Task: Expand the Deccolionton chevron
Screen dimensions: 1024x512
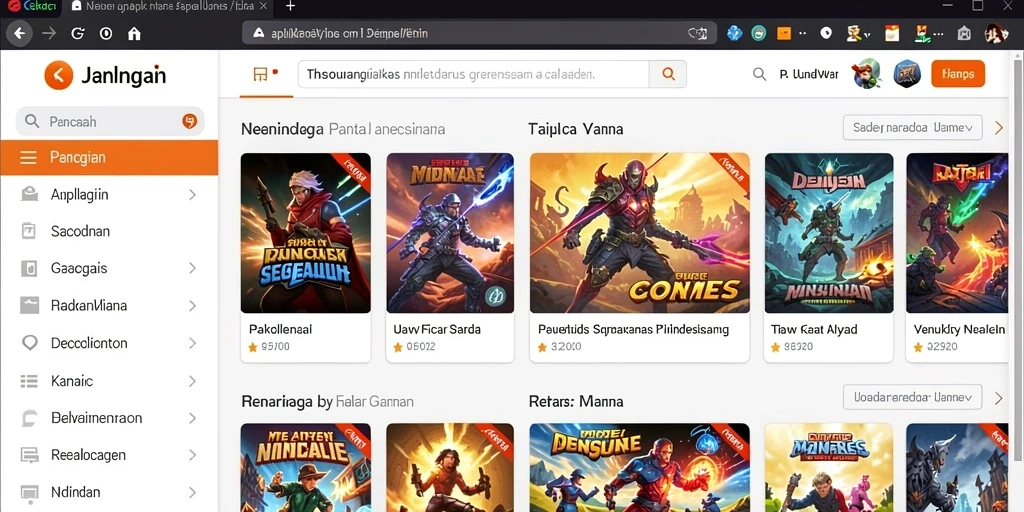Action: (x=192, y=343)
